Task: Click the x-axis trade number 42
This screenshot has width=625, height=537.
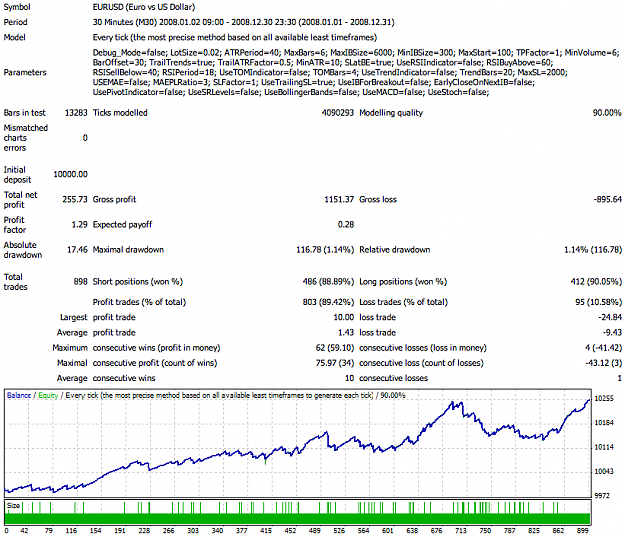Action: (x=24, y=531)
